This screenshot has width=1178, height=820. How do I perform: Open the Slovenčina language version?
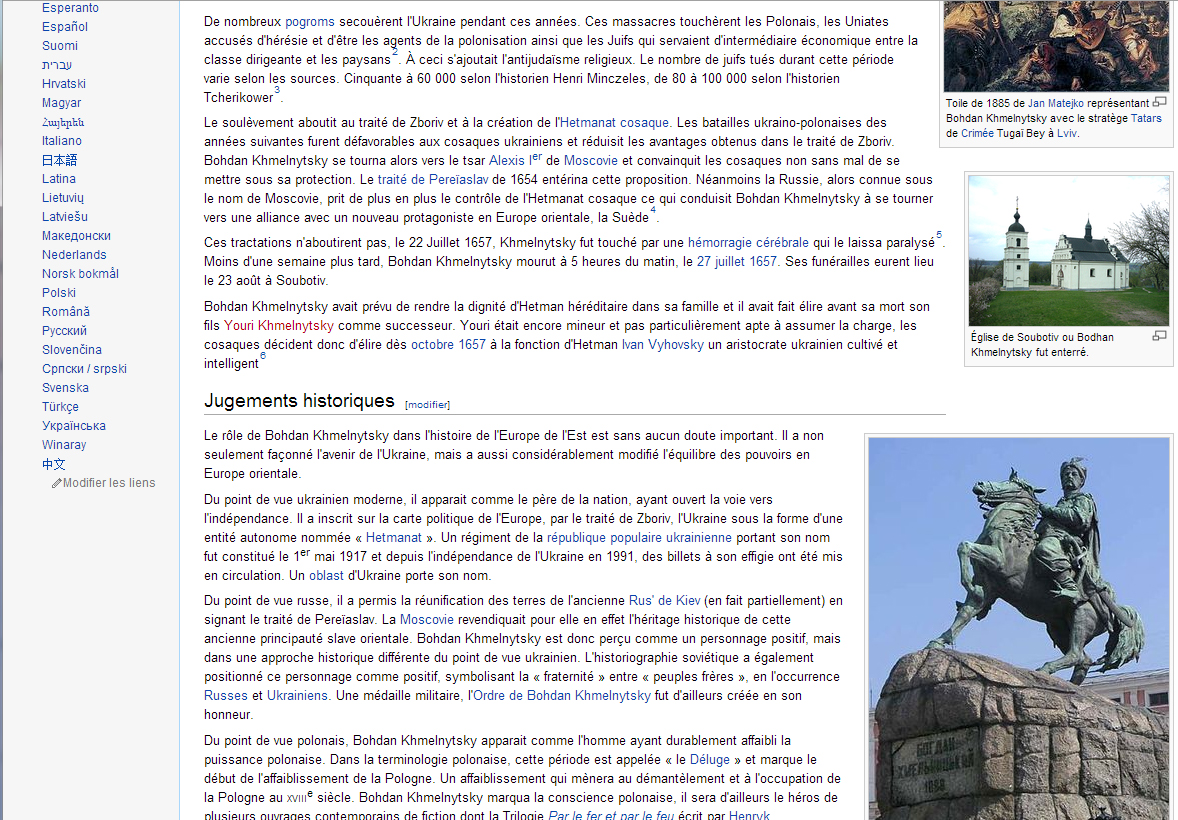click(71, 349)
